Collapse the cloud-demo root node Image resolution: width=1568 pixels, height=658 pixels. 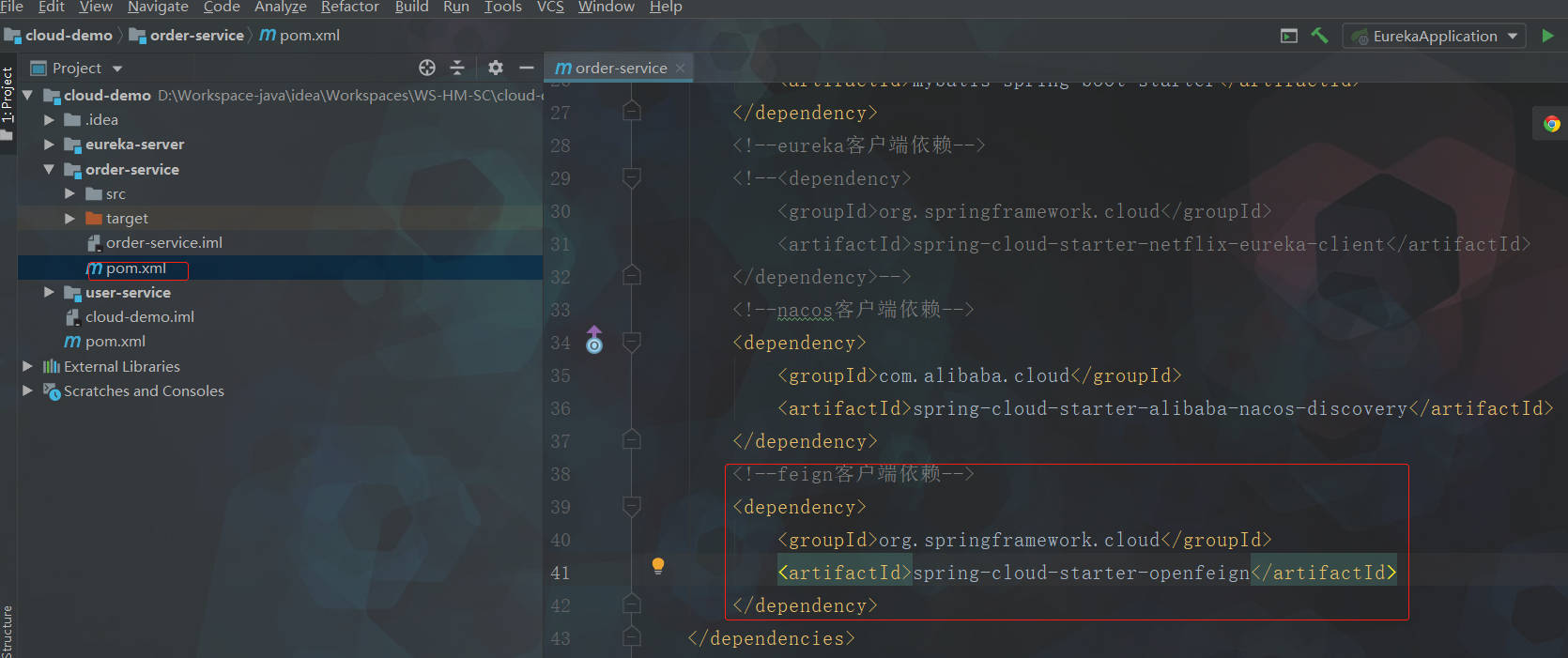[x=27, y=96]
